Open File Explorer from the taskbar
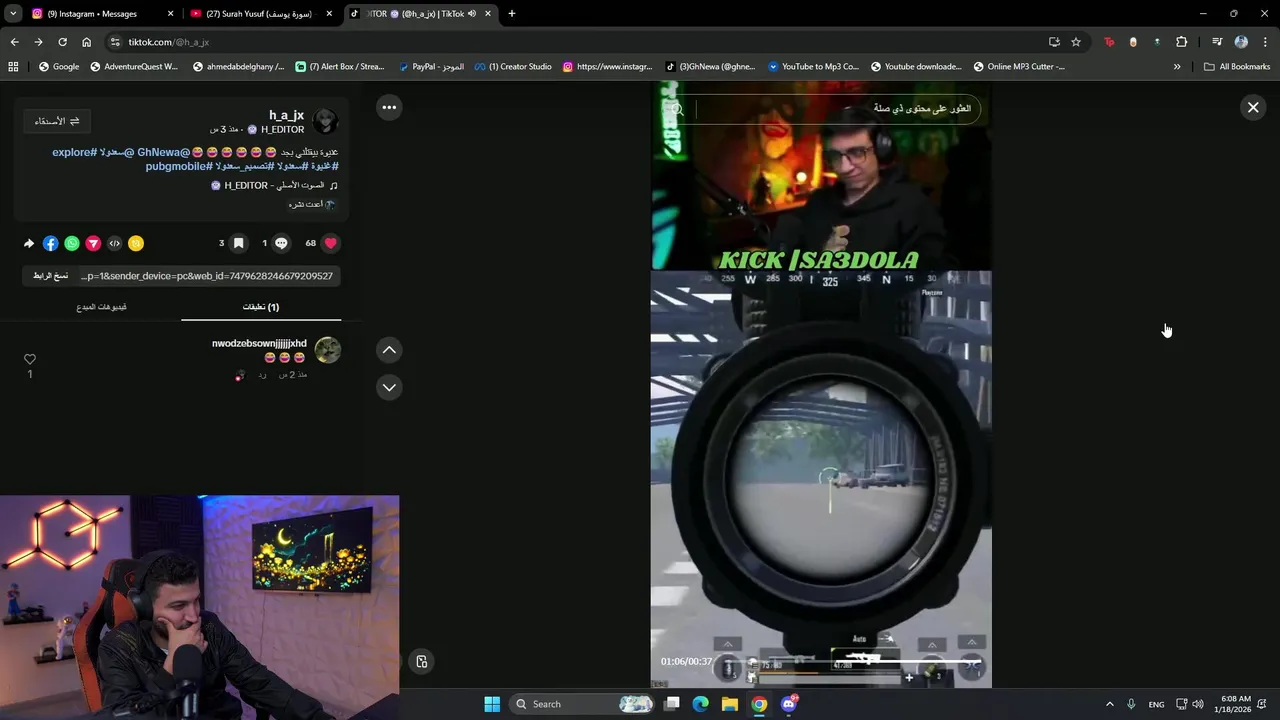Image resolution: width=1280 pixels, height=720 pixels. pyautogui.click(x=730, y=704)
